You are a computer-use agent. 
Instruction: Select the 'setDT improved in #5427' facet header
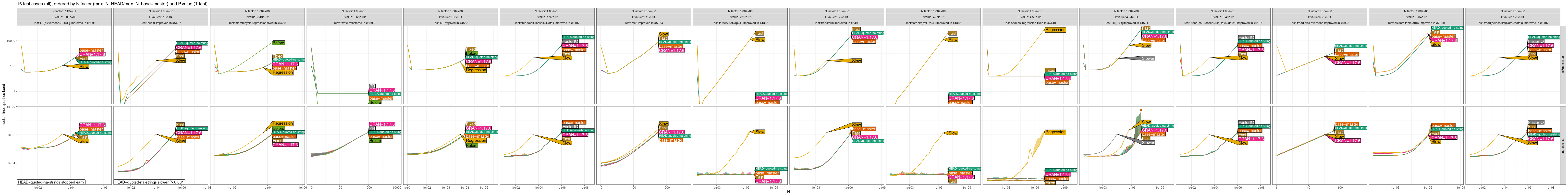click(161, 23)
